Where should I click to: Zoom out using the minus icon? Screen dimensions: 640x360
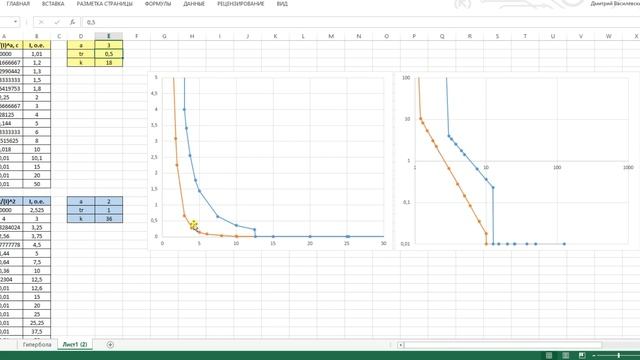click(594, 356)
